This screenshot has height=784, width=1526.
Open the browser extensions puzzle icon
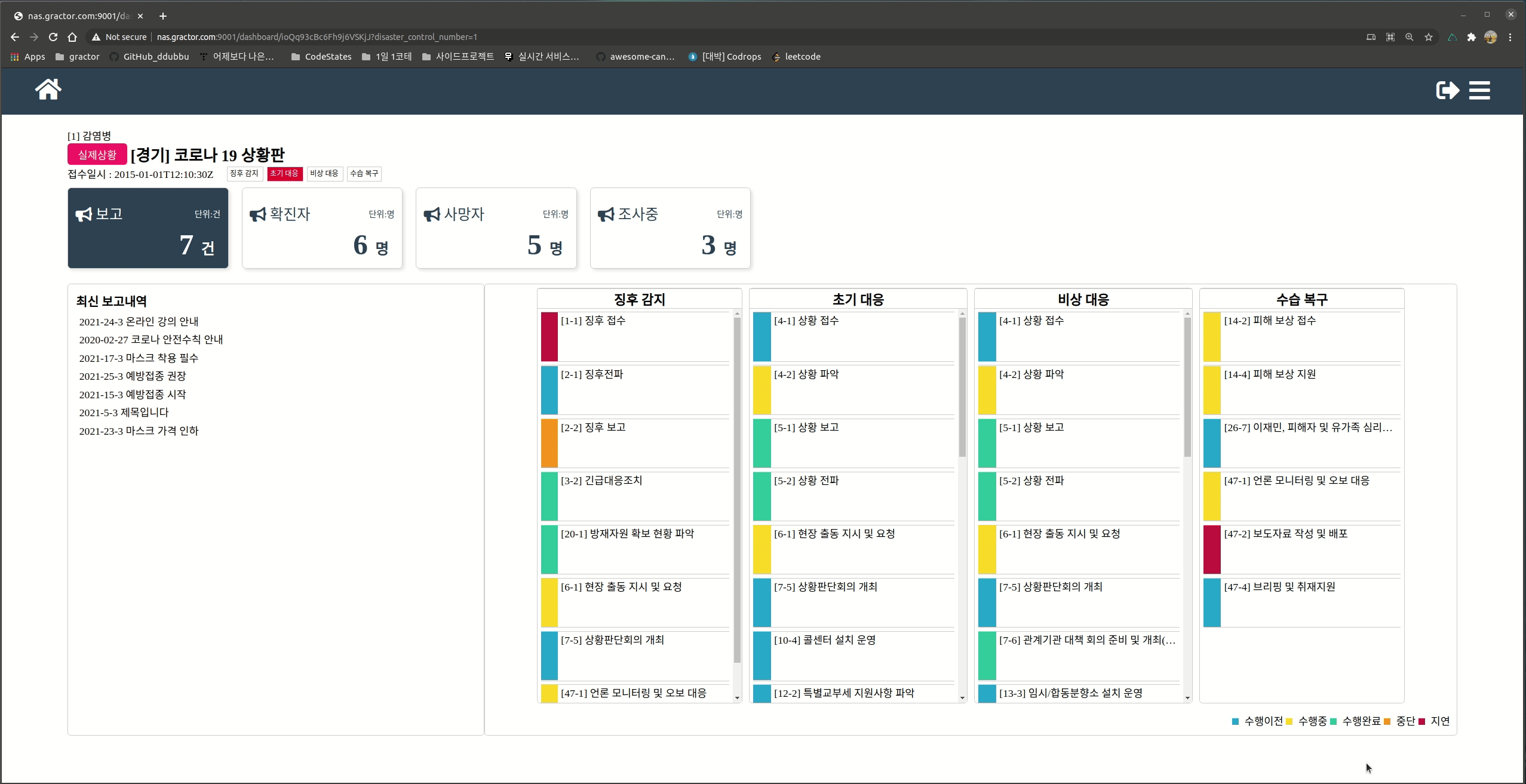pyautogui.click(x=1471, y=37)
